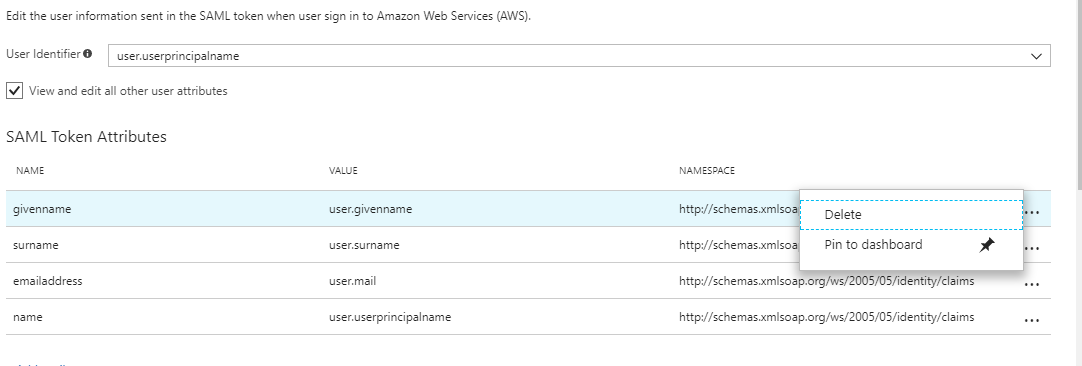
Task: Click the VALUE column header
Action: pyautogui.click(x=343, y=171)
